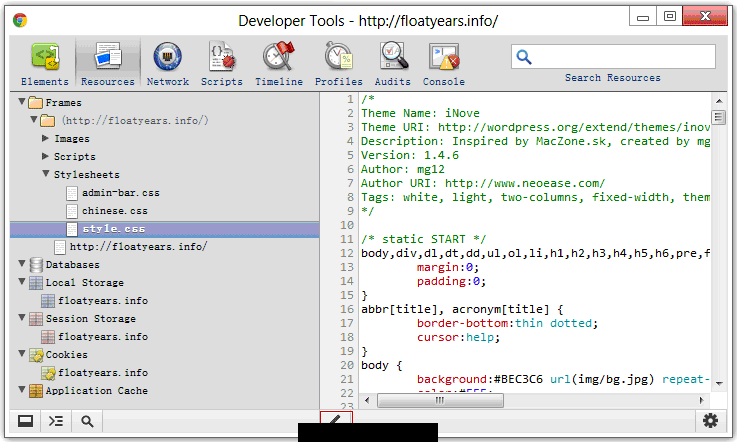This screenshot has height=442, width=737.
Task: Click the Frames folder icon
Action: coord(36,103)
